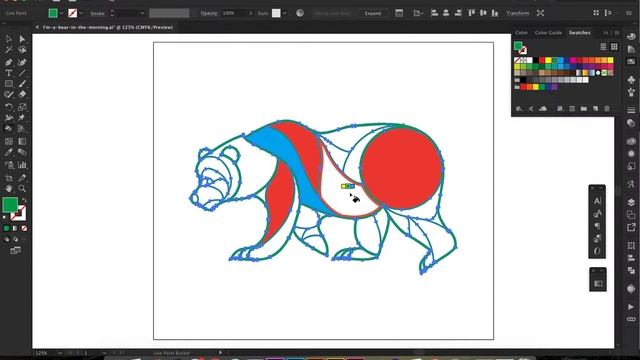
Task: Select the Gradient tool
Action: coord(22,141)
